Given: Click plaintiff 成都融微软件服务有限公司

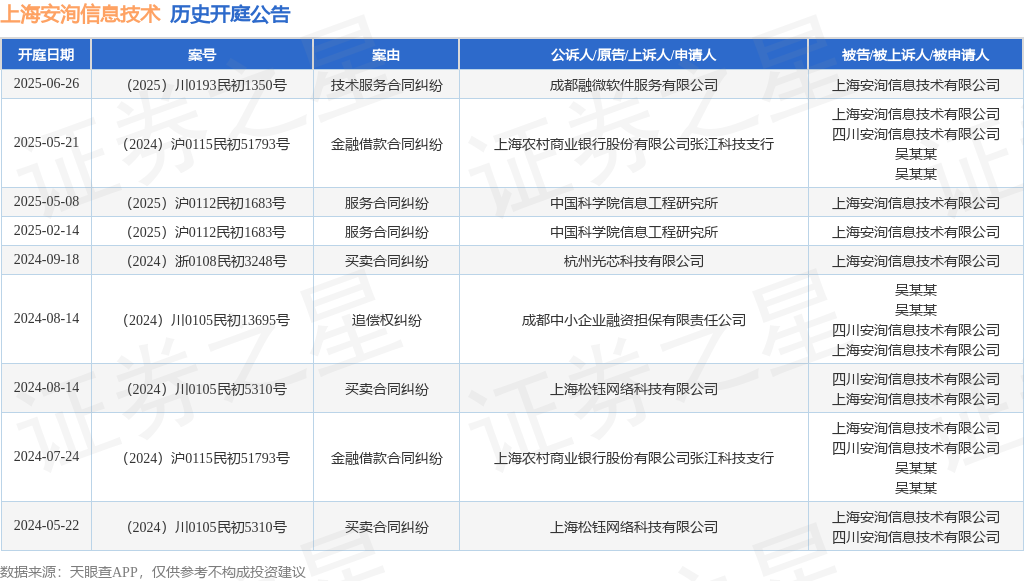Looking at the screenshot, I should click(x=633, y=85).
